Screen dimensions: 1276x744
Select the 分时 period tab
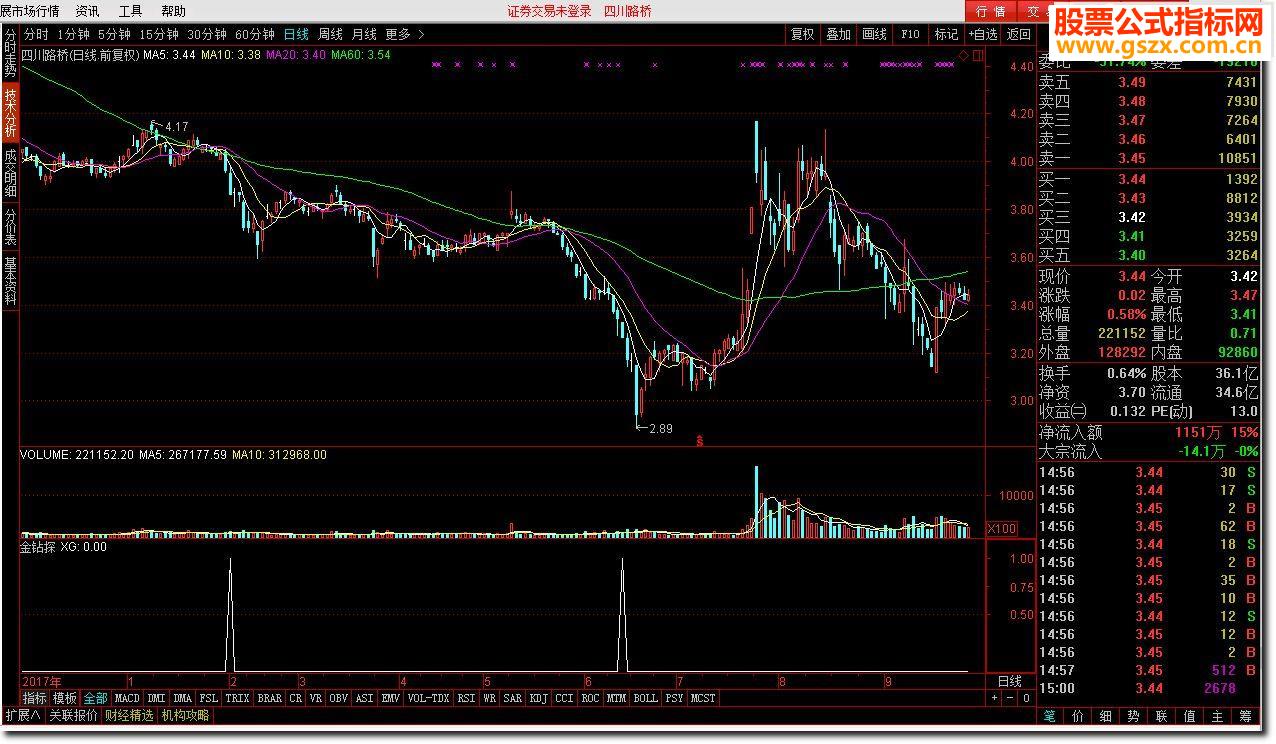tap(36, 34)
